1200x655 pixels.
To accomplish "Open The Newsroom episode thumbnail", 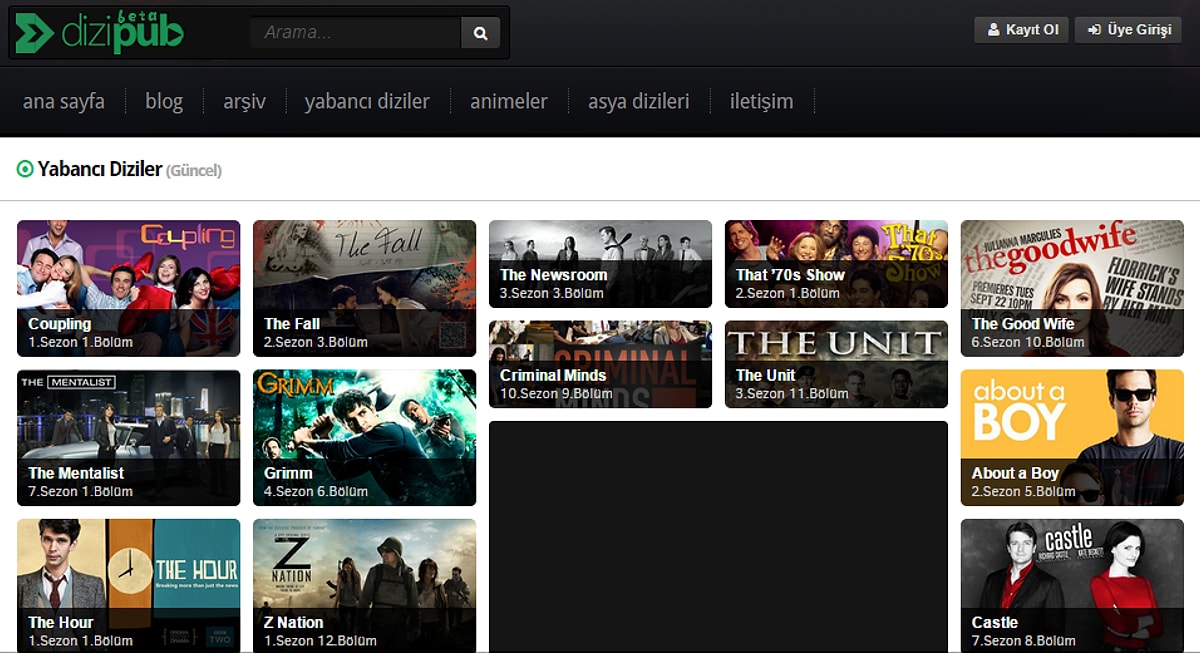I will [x=600, y=263].
